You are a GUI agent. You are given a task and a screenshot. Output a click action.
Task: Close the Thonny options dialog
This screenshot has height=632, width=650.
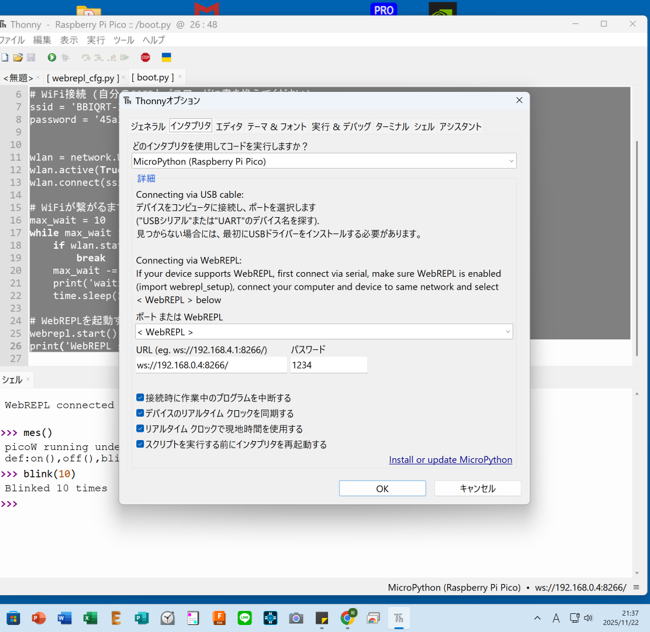[x=519, y=100]
